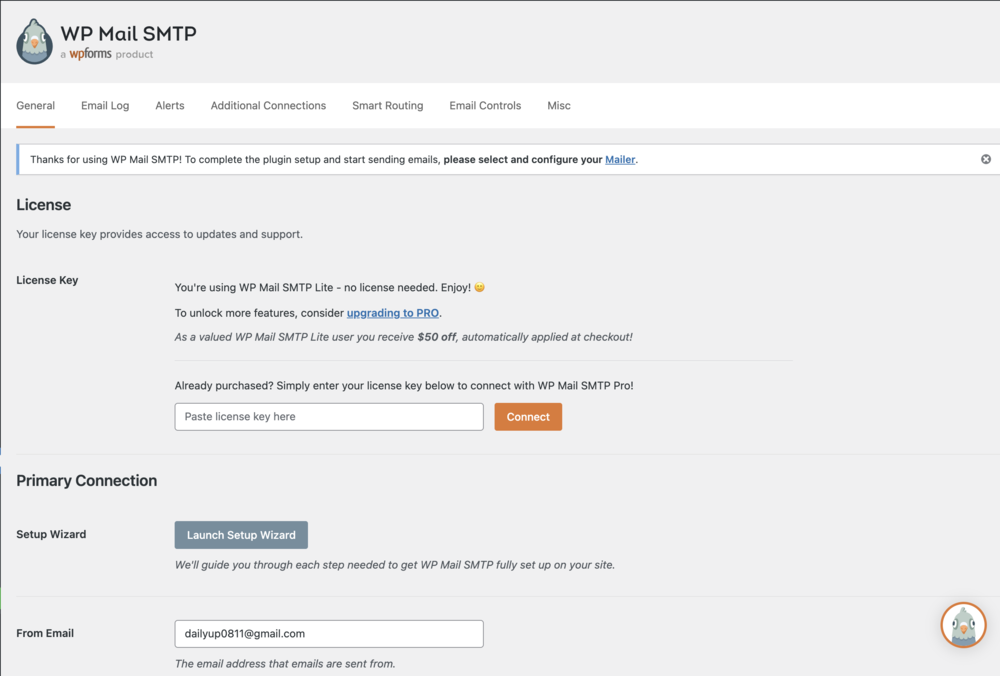Click the "$50 off" discount text
This screenshot has height=676, width=1000.
coord(437,337)
